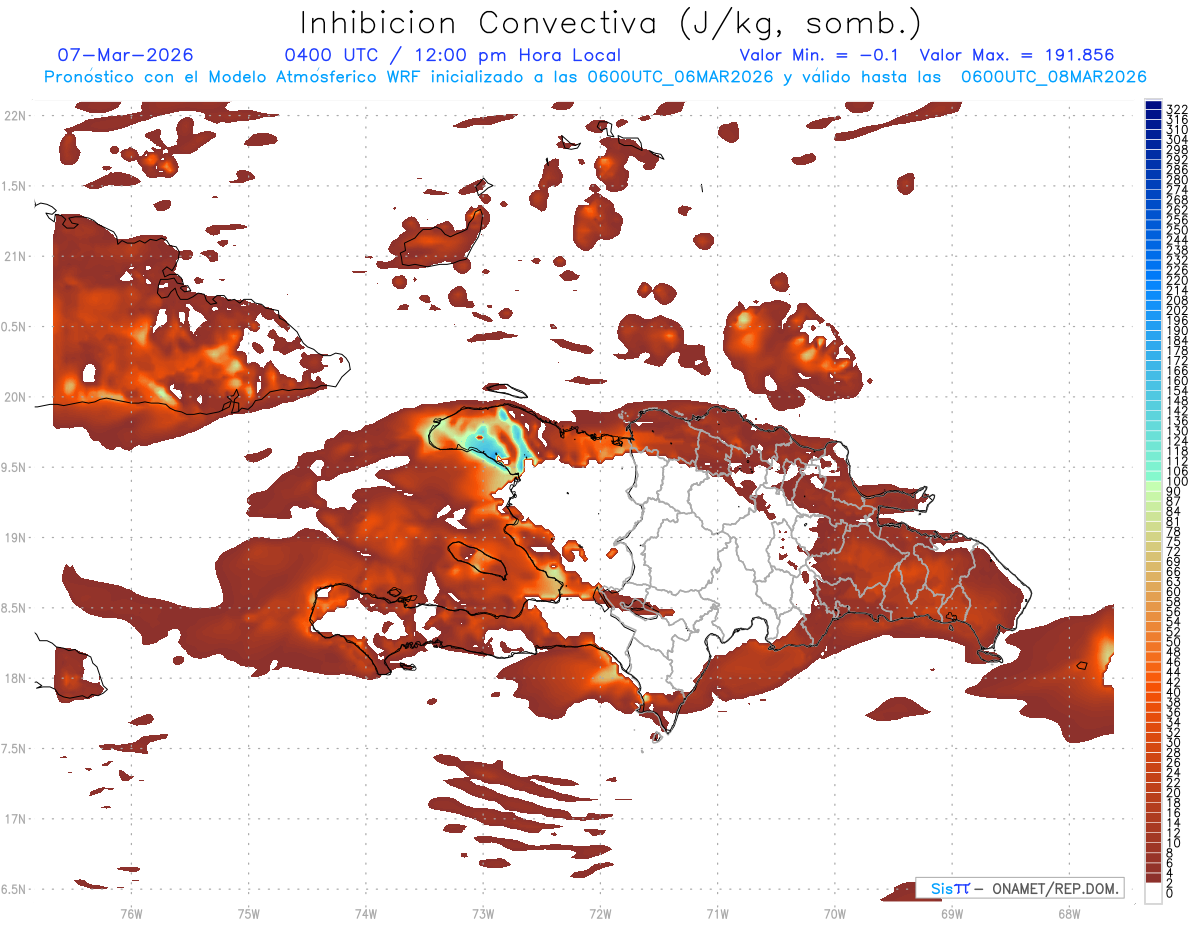Click the white swatch beside 0 on the colorbar
The width and height of the screenshot is (1200, 927).
tap(1153, 893)
